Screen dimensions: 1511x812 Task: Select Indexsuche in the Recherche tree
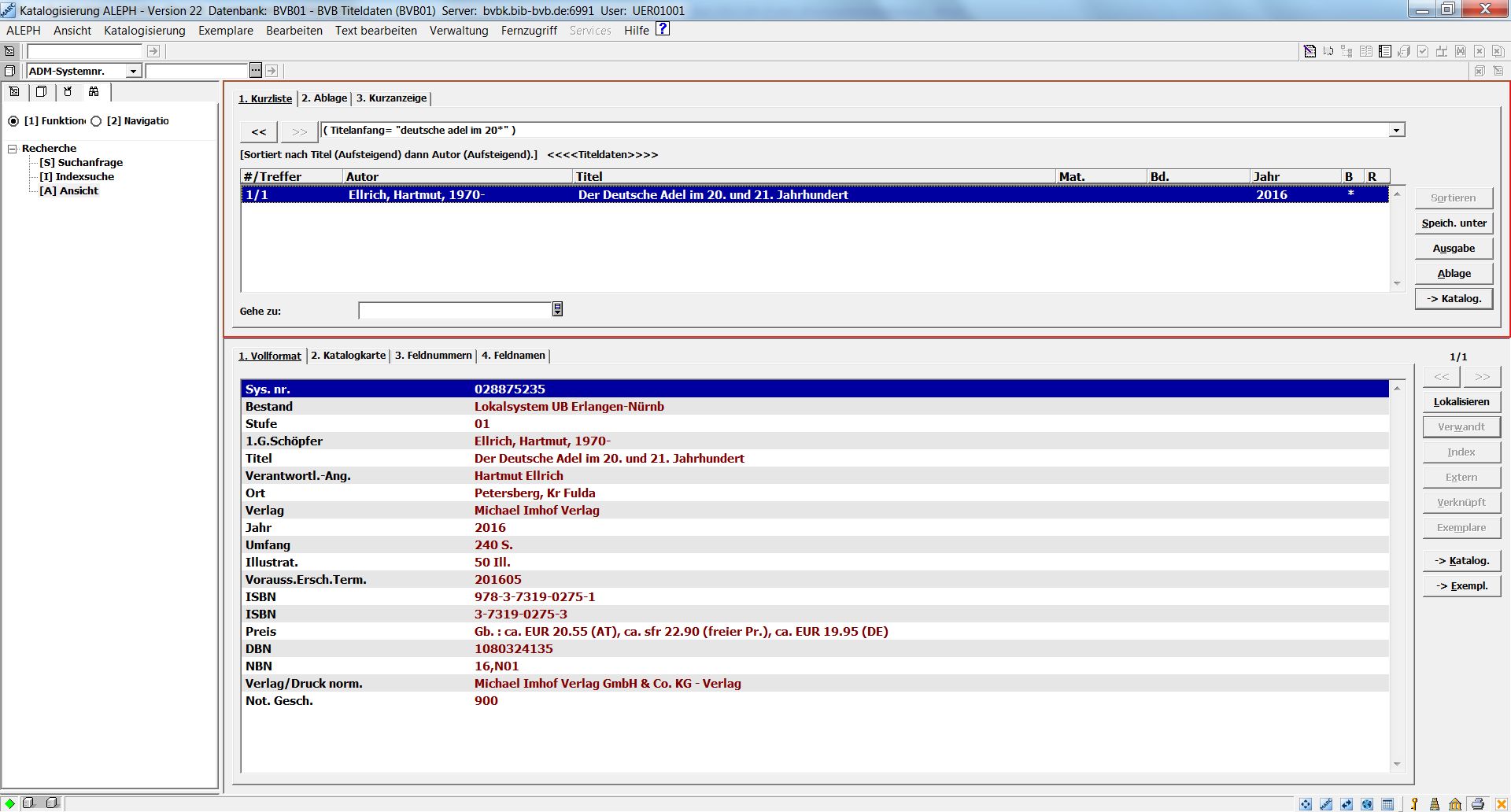77,177
